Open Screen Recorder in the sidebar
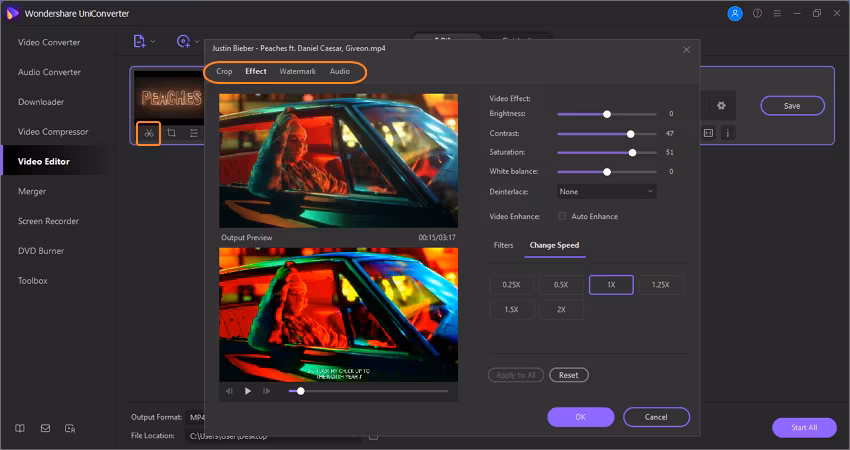850x450 pixels. tap(48, 221)
